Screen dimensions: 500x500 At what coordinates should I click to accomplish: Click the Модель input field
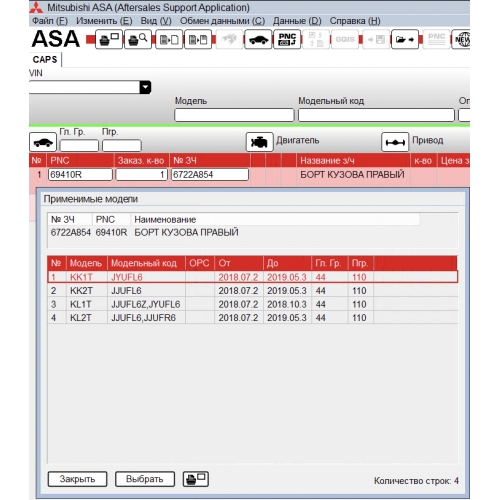[234, 115]
